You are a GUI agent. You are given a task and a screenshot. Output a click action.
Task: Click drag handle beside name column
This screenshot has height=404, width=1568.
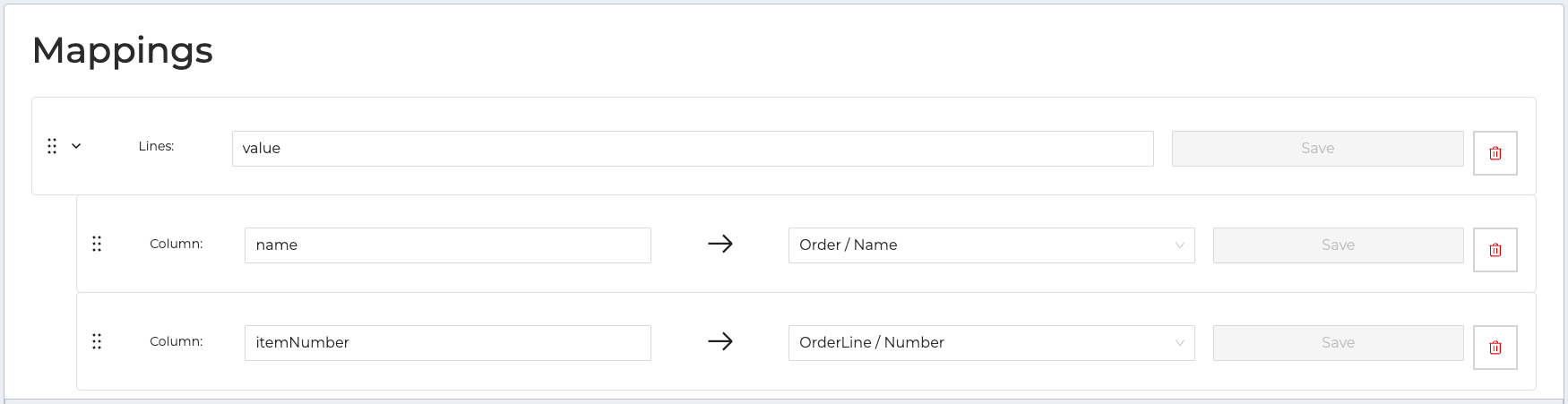tap(97, 244)
